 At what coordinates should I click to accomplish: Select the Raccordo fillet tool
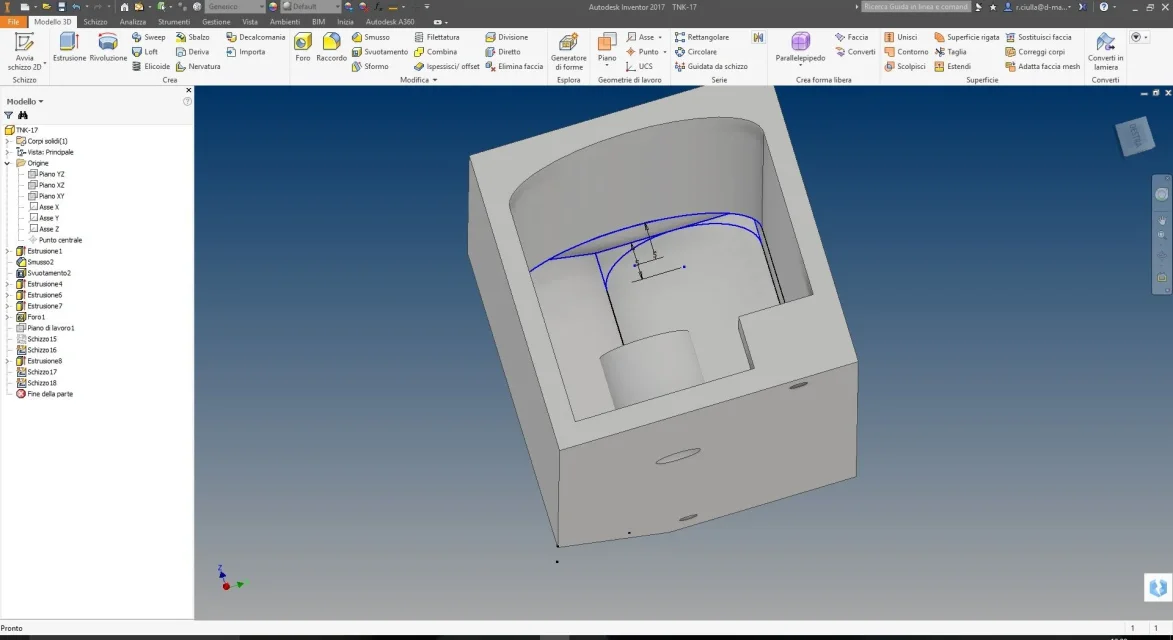331,46
